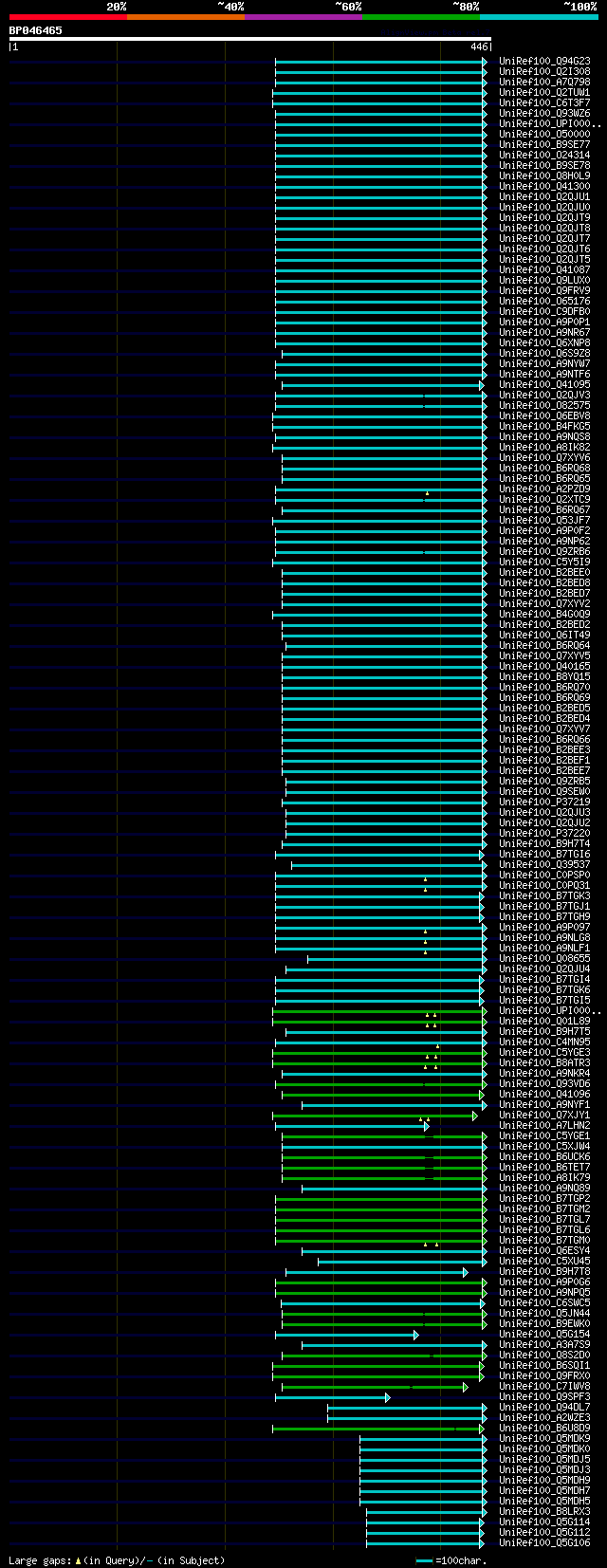The width and height of the screenshot is (607, 1568).
Task: Select UniRef100_Q53JF7 hit name
Action: [x=544, y=520]
